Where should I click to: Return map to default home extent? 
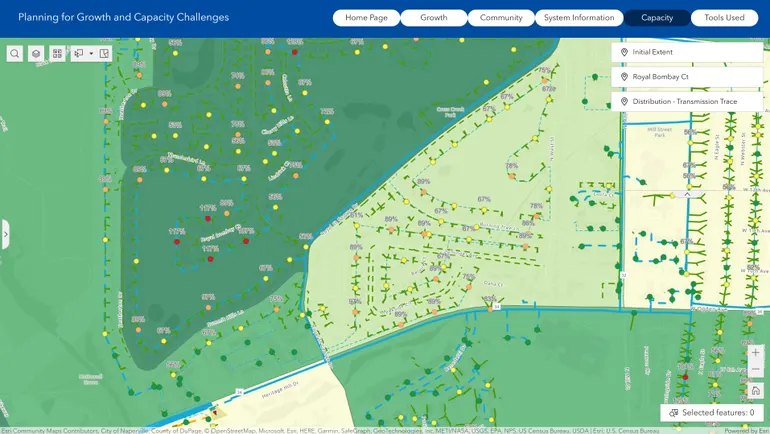click(755, 391)
